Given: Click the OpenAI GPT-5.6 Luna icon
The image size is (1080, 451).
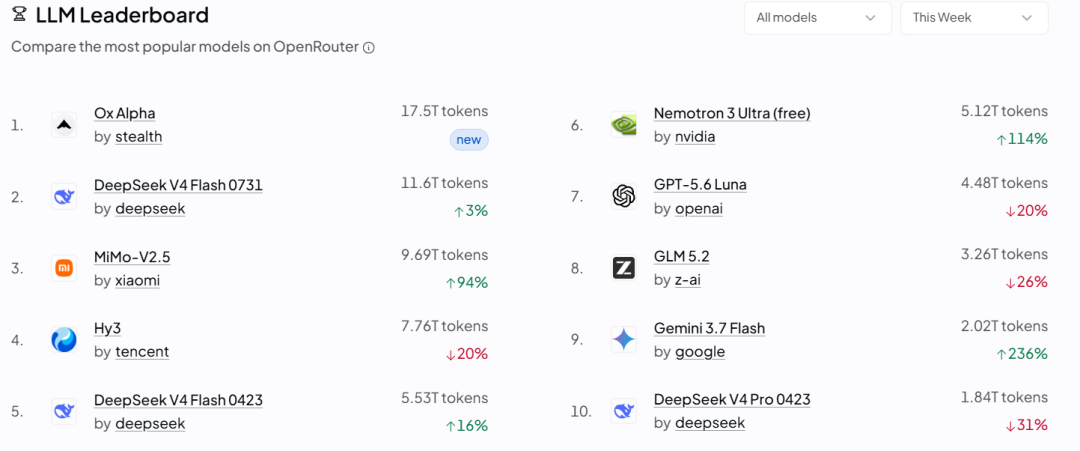Looking at the screenshot, I should coord(623,197).
